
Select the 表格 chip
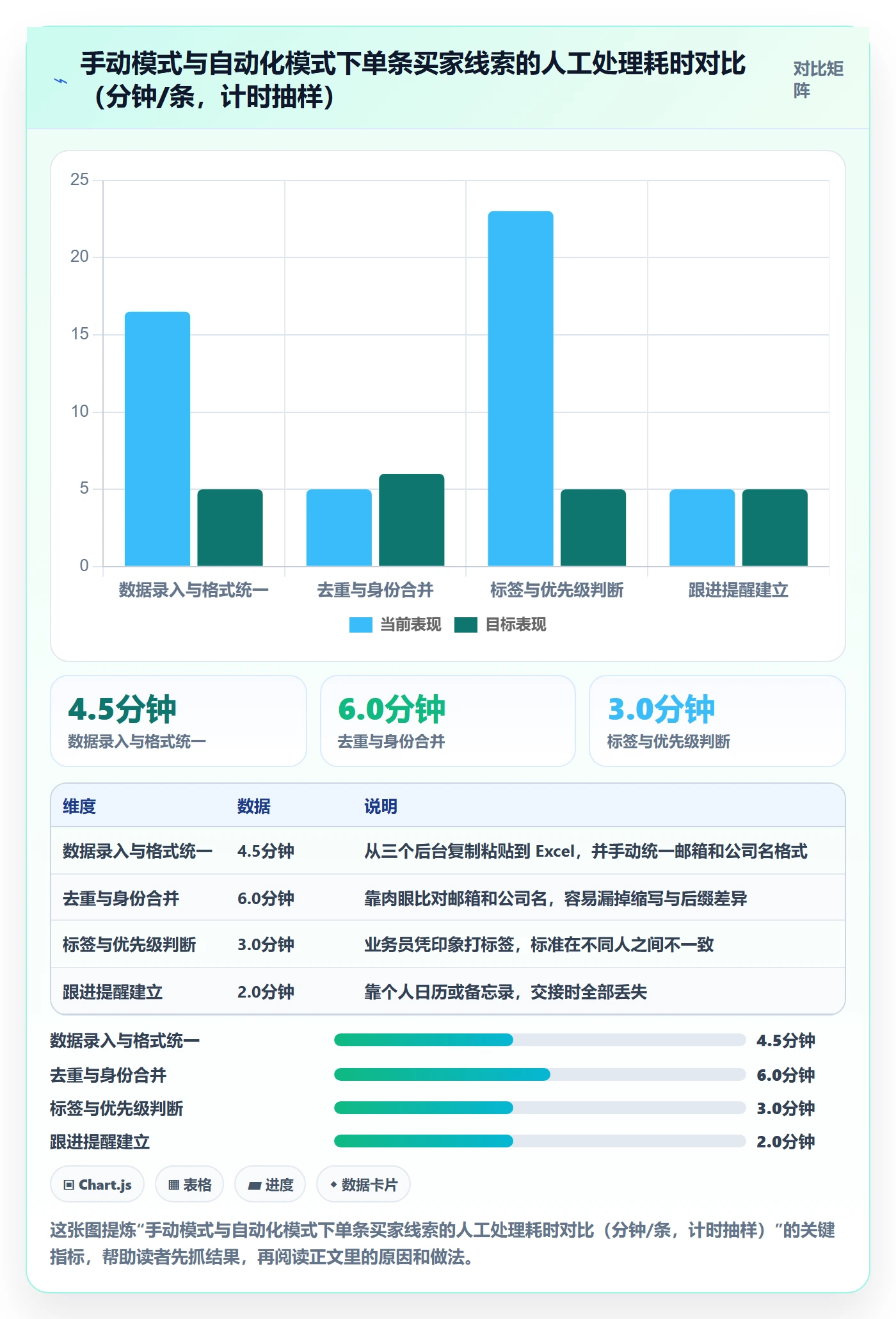point(189,1185)
